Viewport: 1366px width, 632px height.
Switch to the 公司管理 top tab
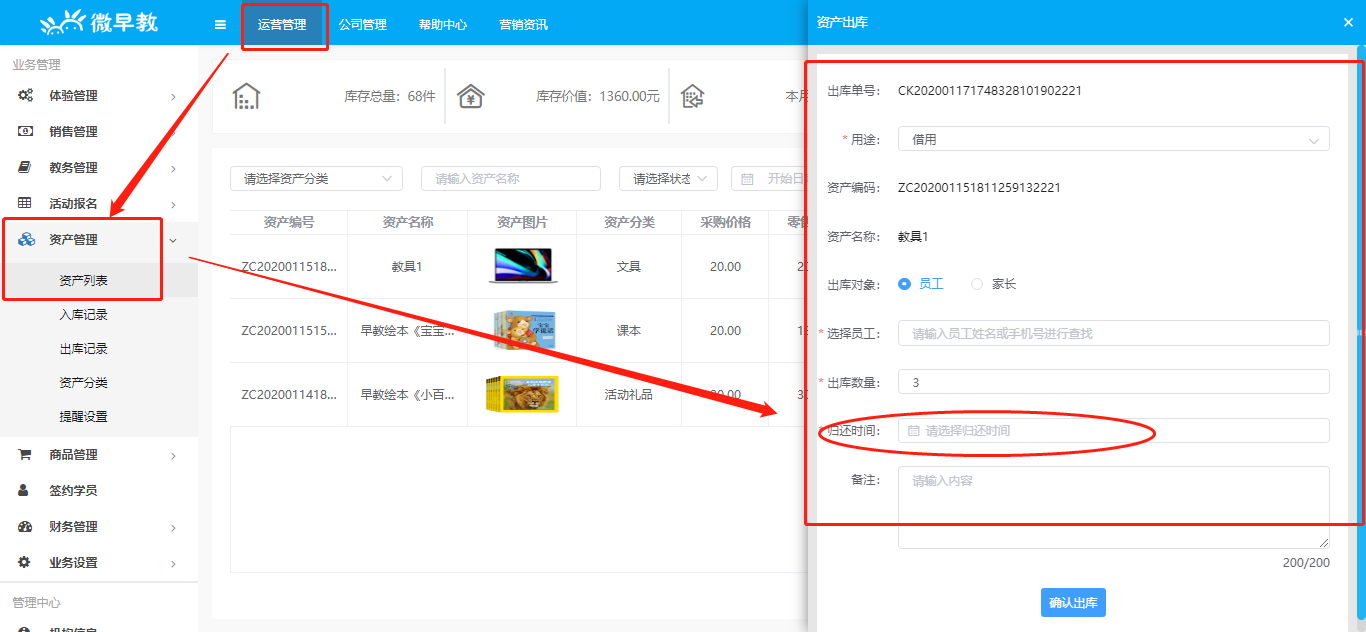click(362, 25)
